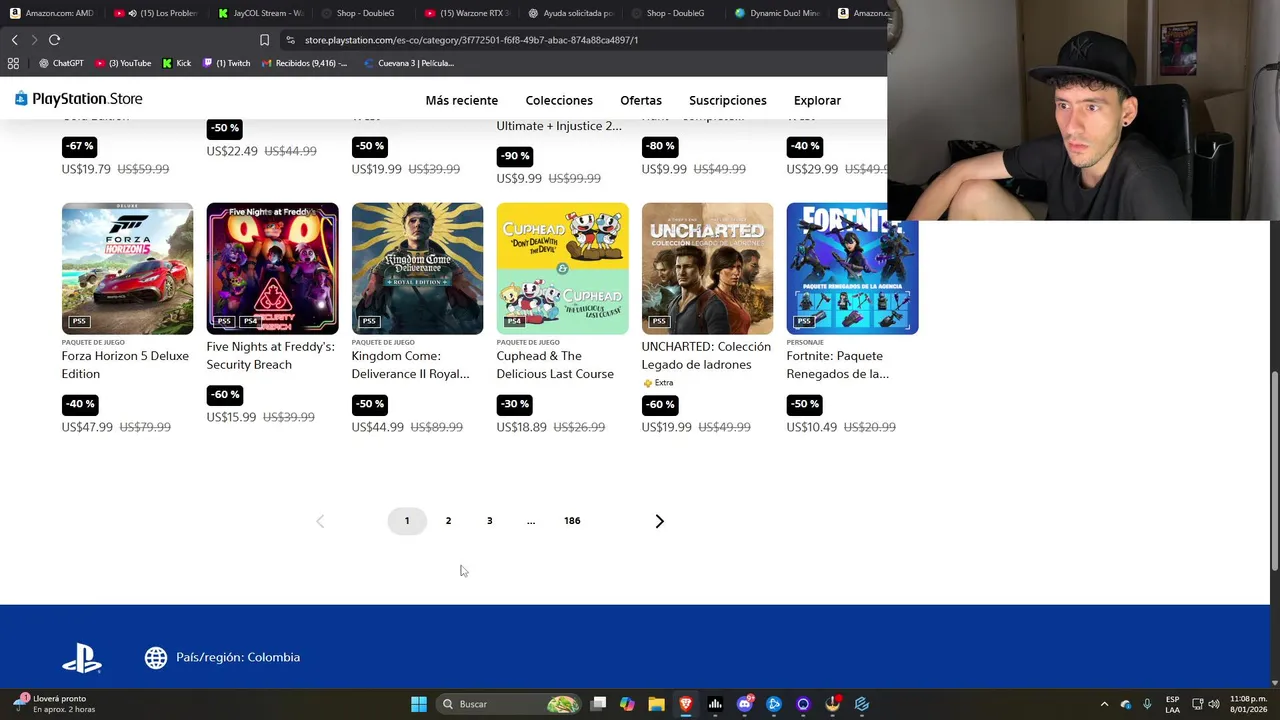Viewport: 1280px width, 720px height.
Task: Open Cuphead cover image
Action: (562, 268)
